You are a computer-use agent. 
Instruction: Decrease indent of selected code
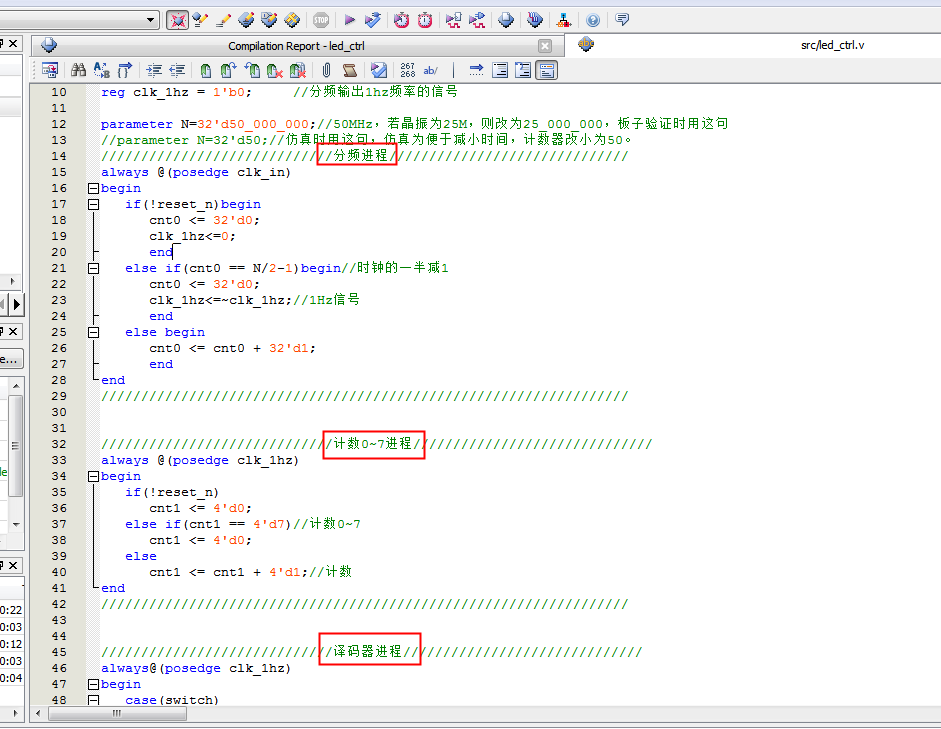coord(177,70)
